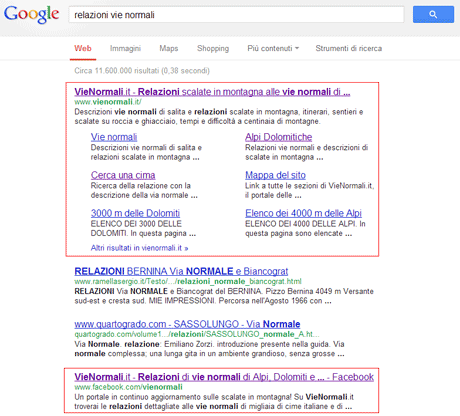Switch to the Maps tab
This screenshot has width=460, height=416.
[169, 48]
